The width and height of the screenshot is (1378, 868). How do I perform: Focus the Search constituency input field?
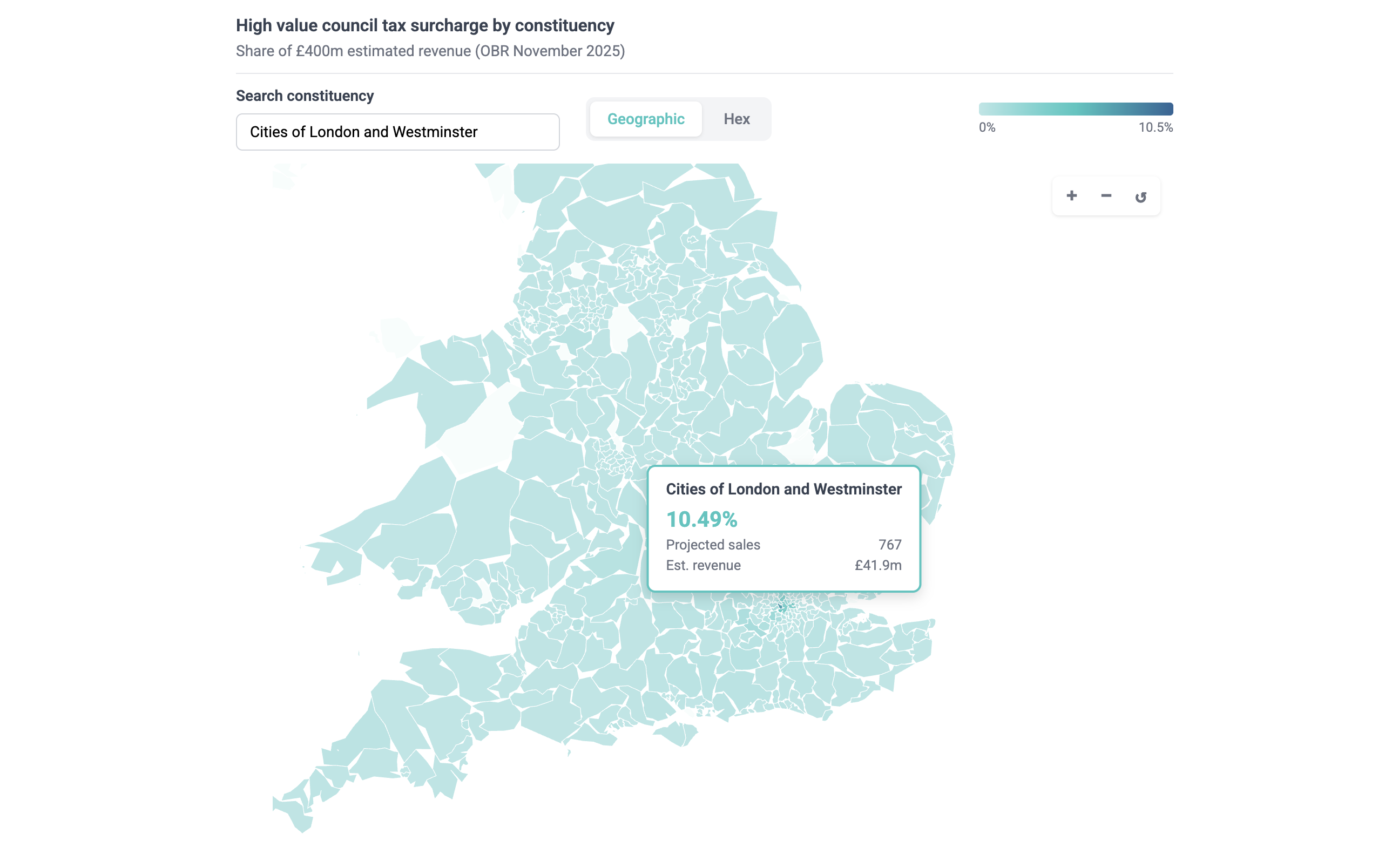[x=397, y=132]
